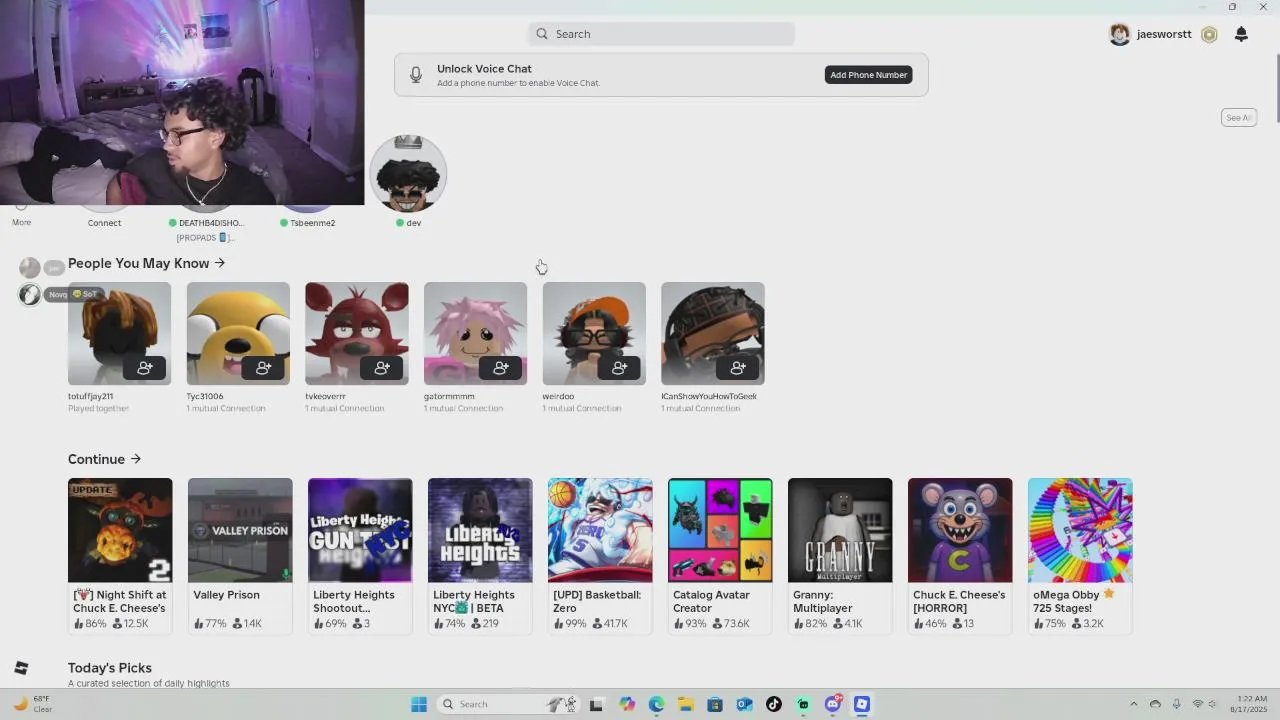The width and height of the screenshot is (1280, 720).
Task: Add tvkeoverrr as a connection
Action: [x=382, y=368]
